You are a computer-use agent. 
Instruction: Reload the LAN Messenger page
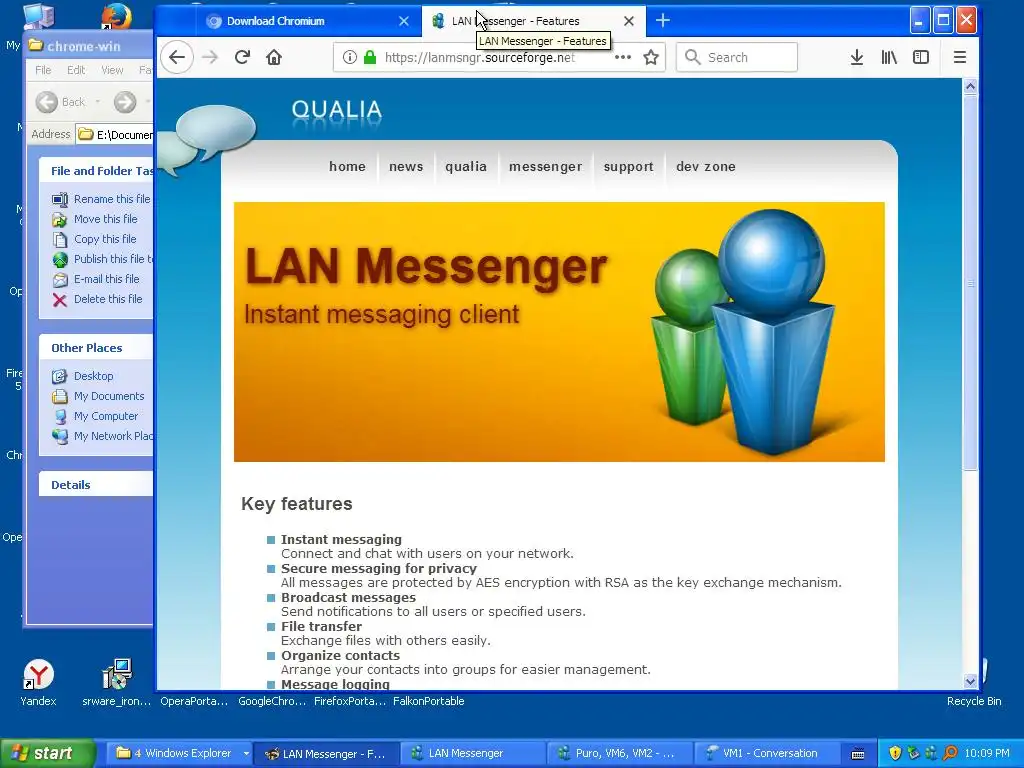point(242,57)
